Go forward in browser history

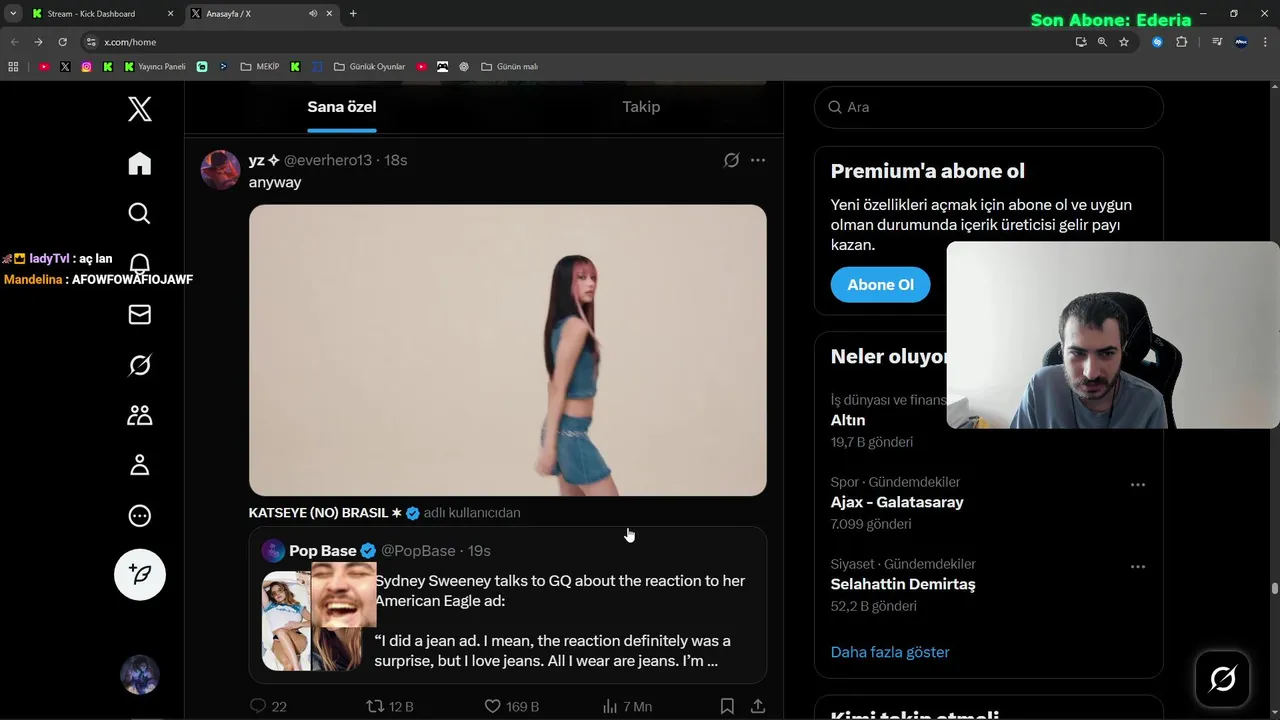(x=38, y=42)
